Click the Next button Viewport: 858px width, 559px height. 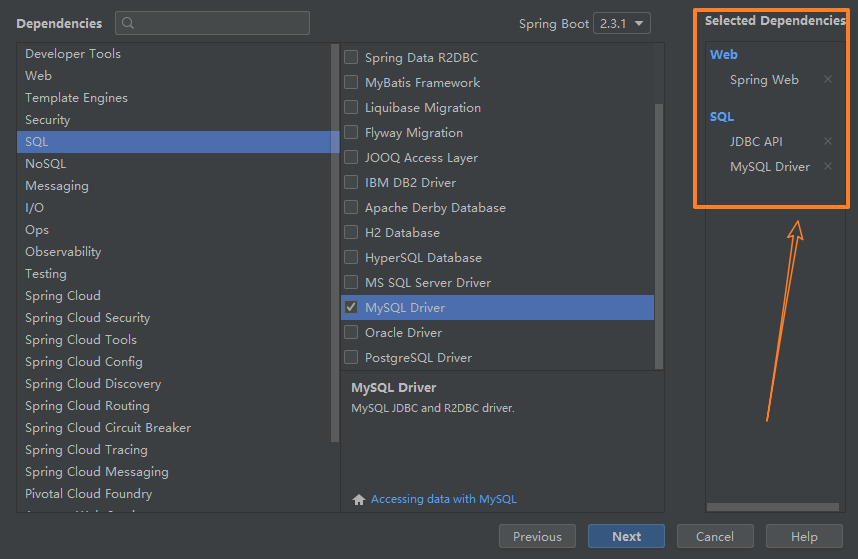pyautogui.click(x=626, y=536)
